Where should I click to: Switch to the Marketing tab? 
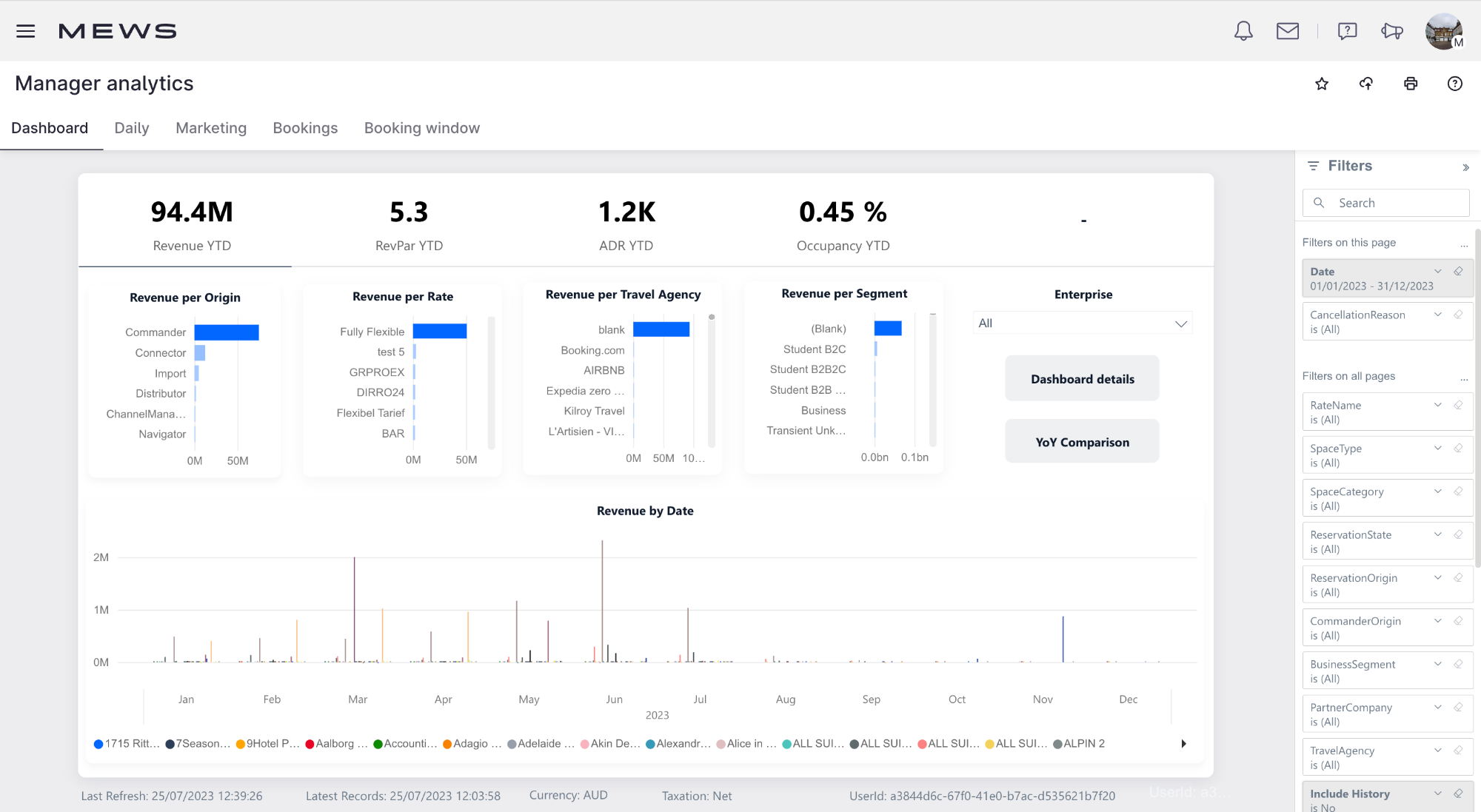tap(211, 128)
